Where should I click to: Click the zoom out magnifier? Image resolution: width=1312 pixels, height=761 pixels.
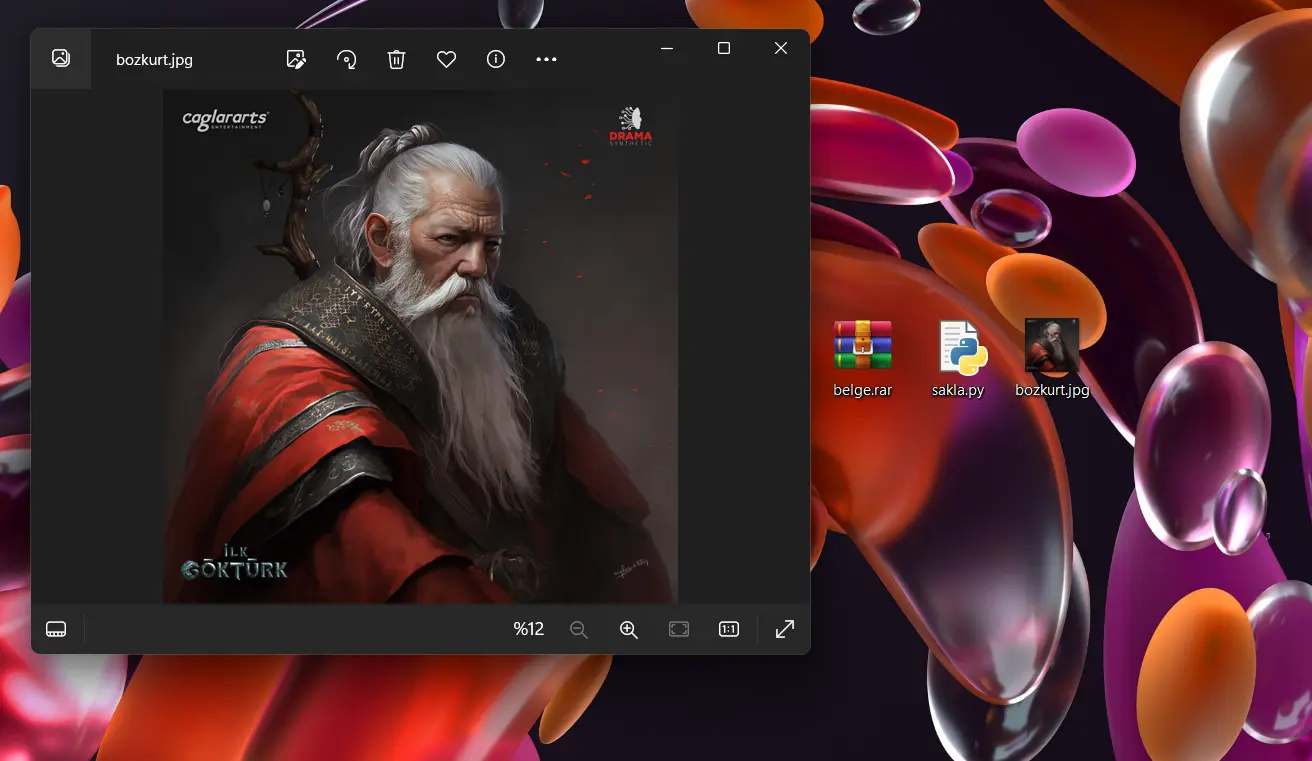pyautogui.click(x=579, y=629)
